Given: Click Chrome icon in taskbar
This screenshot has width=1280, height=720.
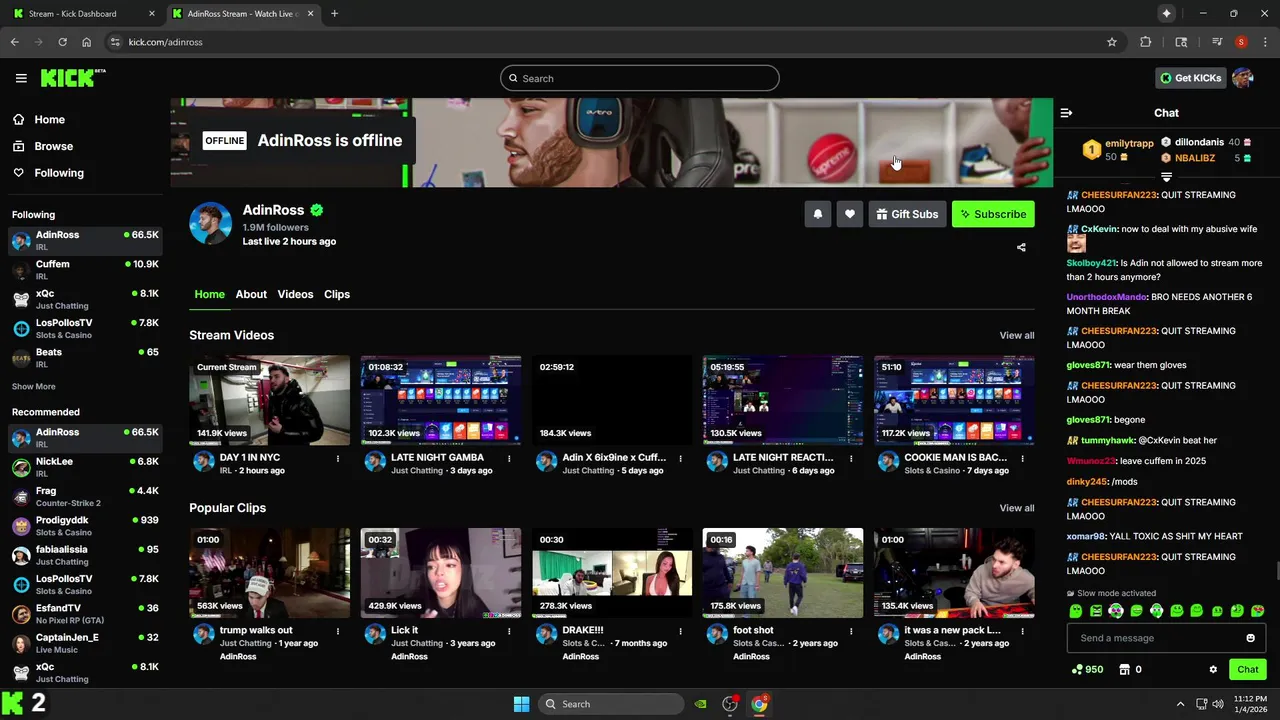Looking at the screenshot, I should [x=759, y=704].
